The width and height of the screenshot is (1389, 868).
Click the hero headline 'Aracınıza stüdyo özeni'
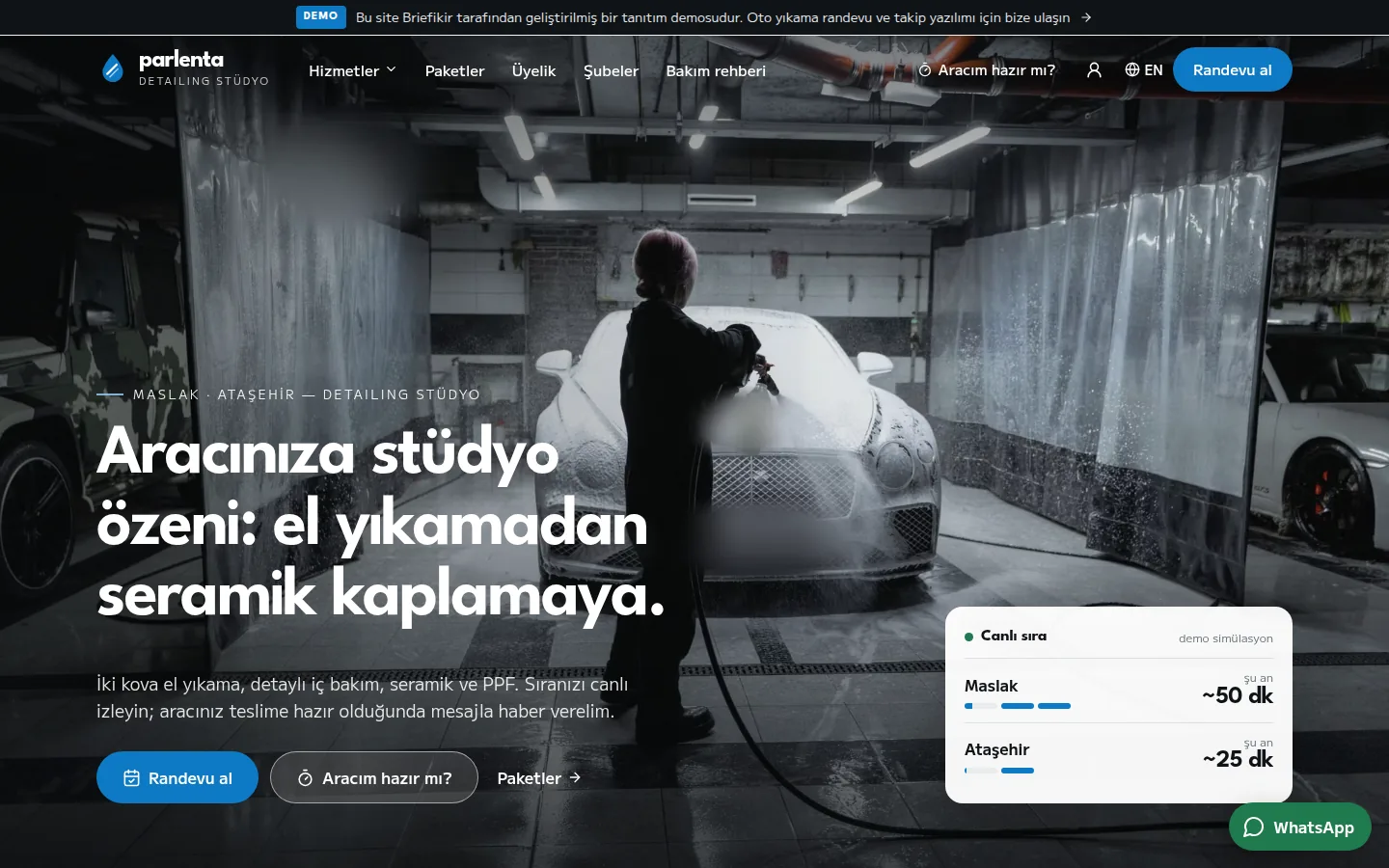[381, 523]
